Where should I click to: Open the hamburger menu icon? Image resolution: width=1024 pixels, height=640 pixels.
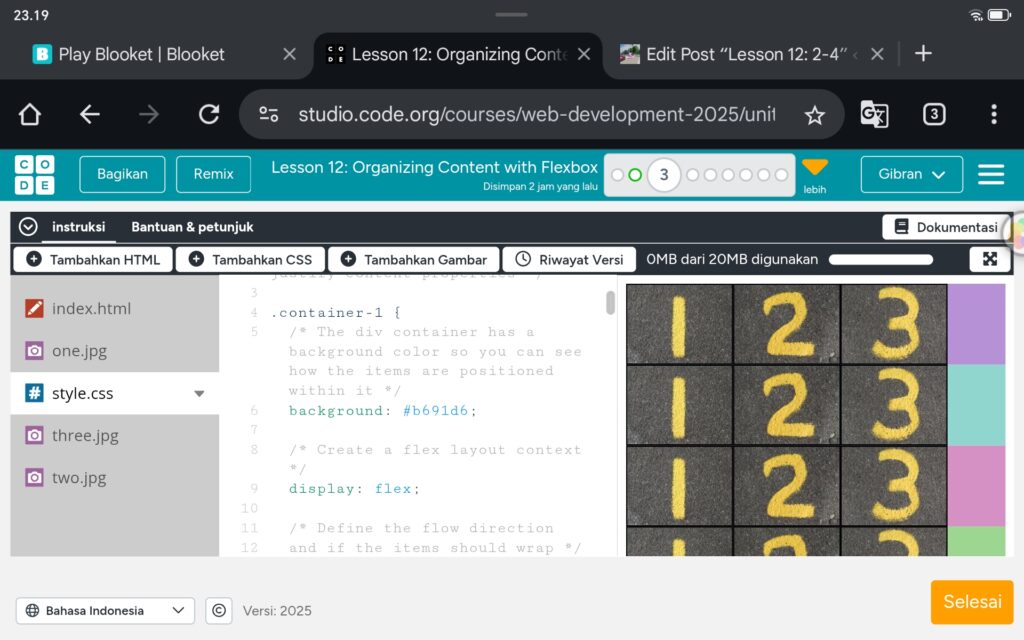tap(990, 174)
